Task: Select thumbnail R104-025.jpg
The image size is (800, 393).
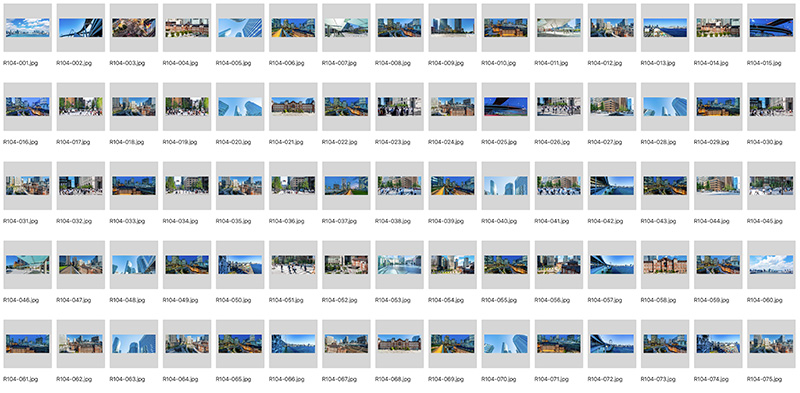Action: (x=506, y=107)
